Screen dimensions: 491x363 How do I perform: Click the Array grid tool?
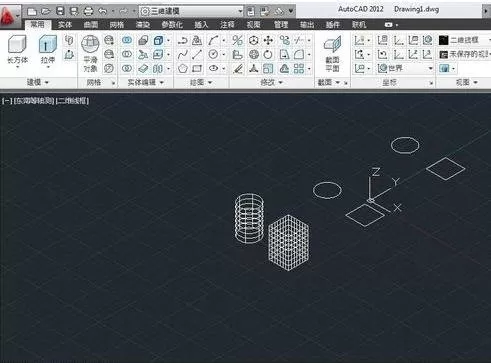pyautogui.click(x=299, y=69)
